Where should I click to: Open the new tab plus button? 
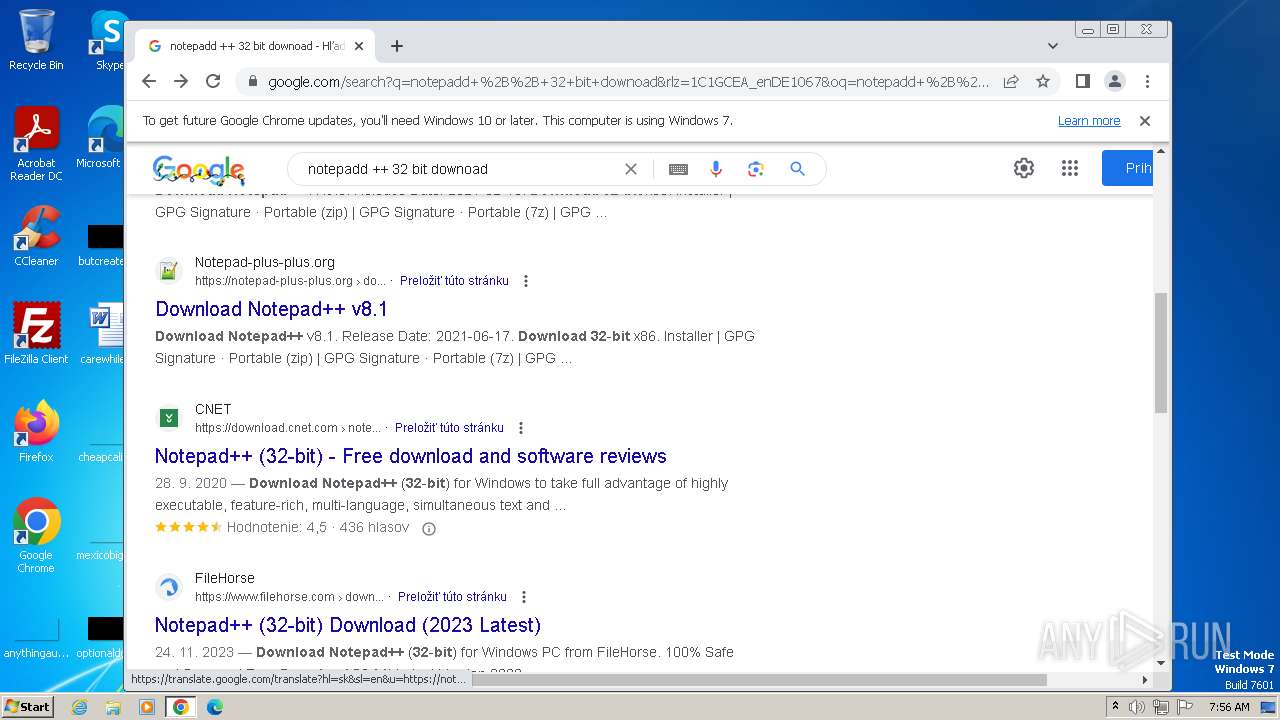(x=397, y=46)
